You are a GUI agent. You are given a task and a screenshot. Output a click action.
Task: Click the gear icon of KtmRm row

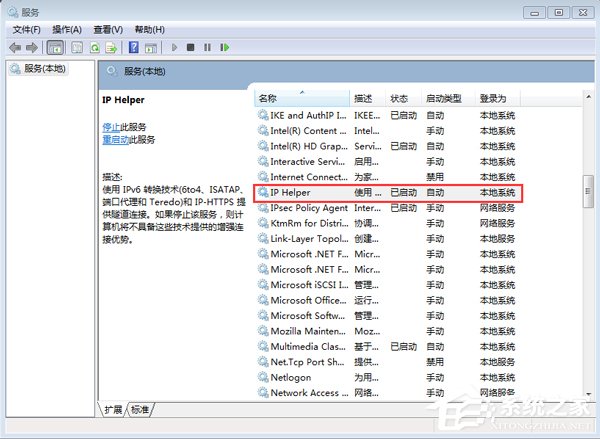pos(263,223)
